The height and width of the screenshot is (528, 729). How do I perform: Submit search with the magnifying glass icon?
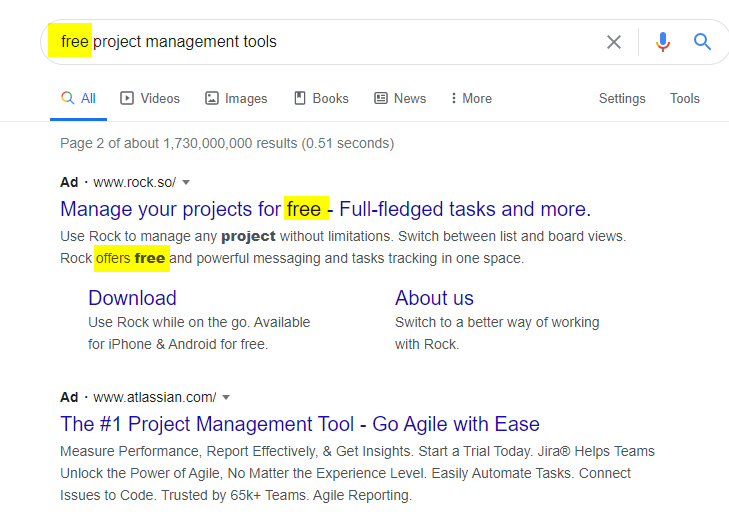pyautogui.click(x=702, y=42)
